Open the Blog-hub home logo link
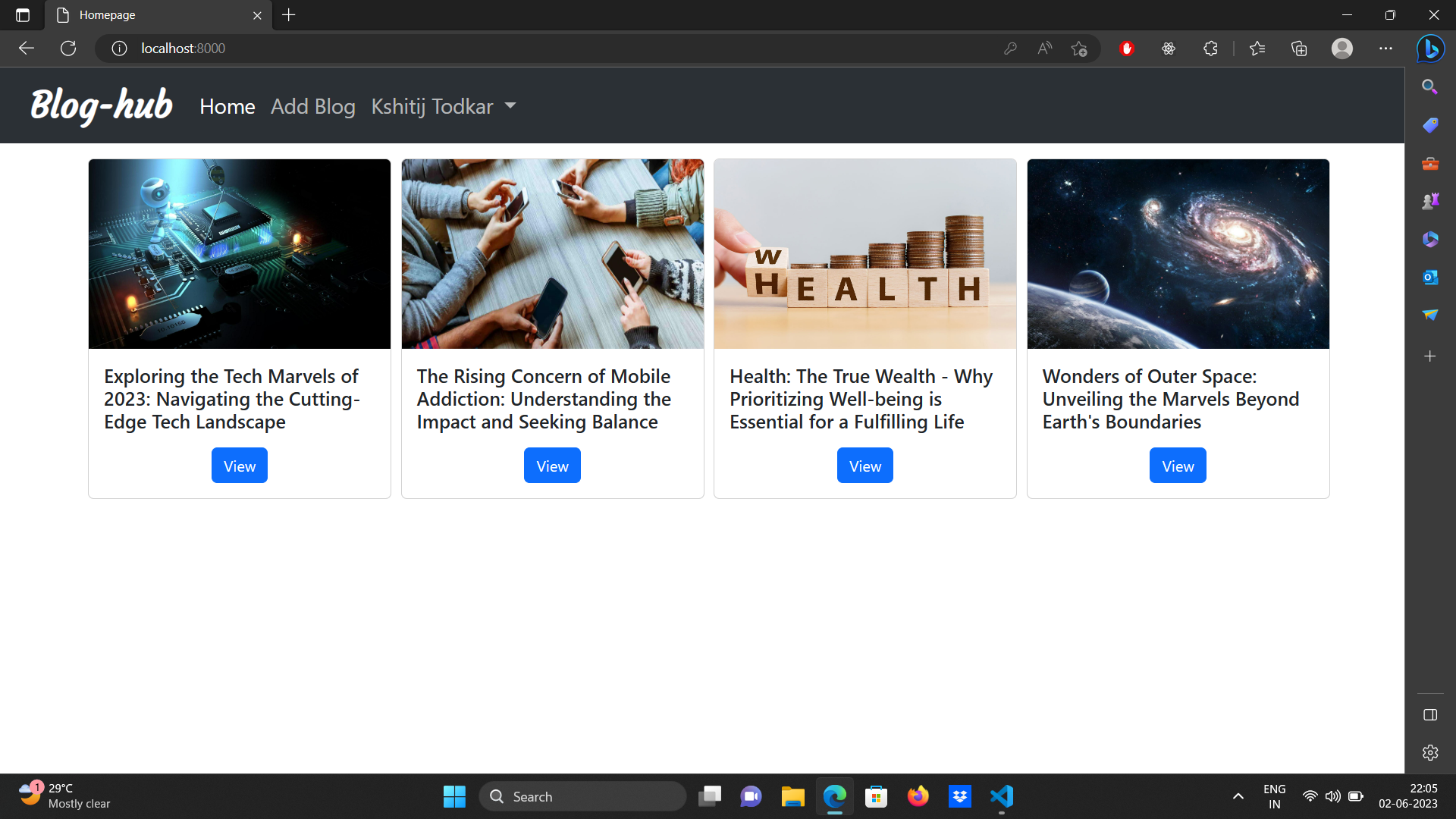1456x819 pixels. 101,105
